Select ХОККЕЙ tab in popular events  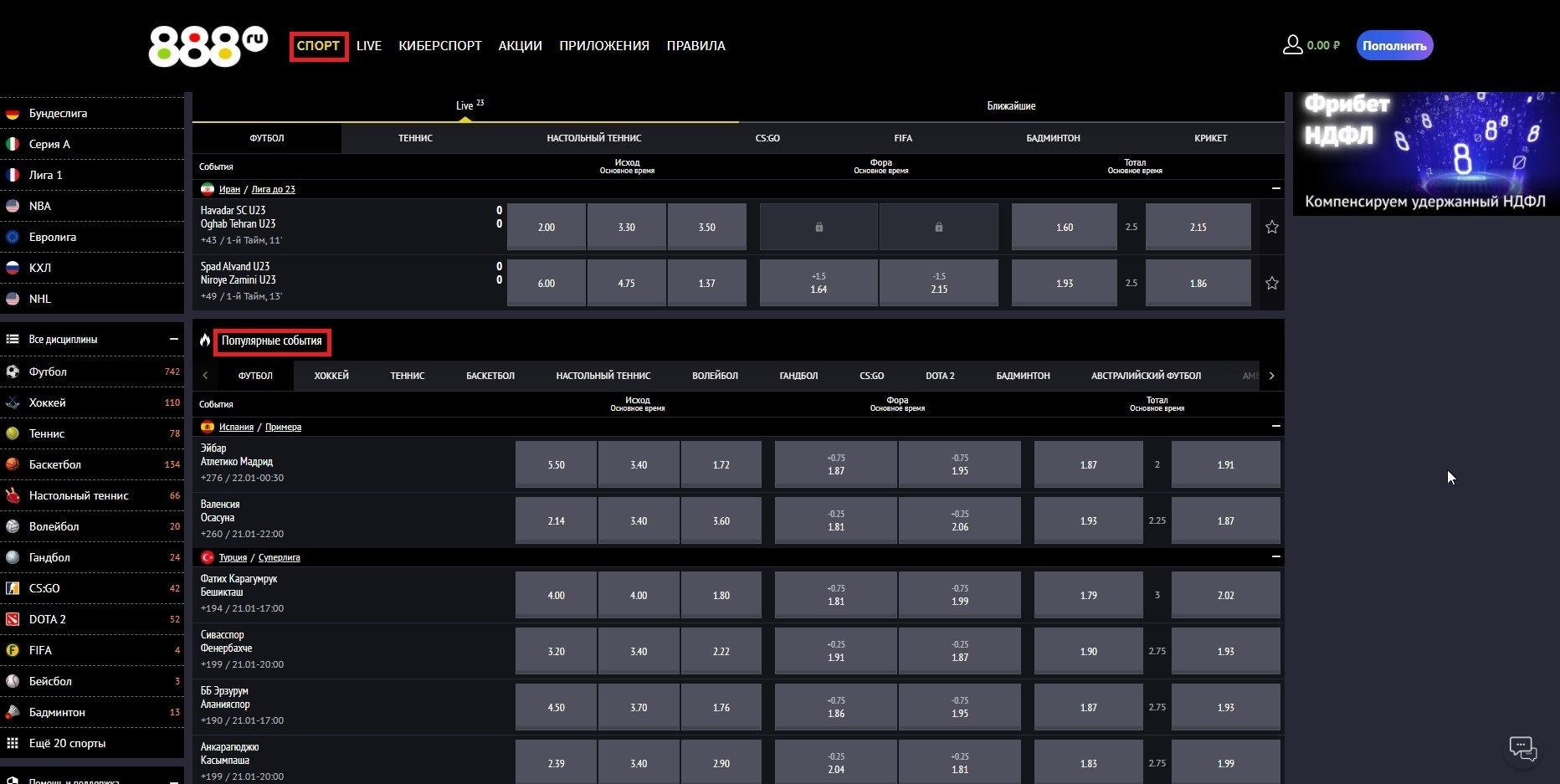click(x=331, y=376)
